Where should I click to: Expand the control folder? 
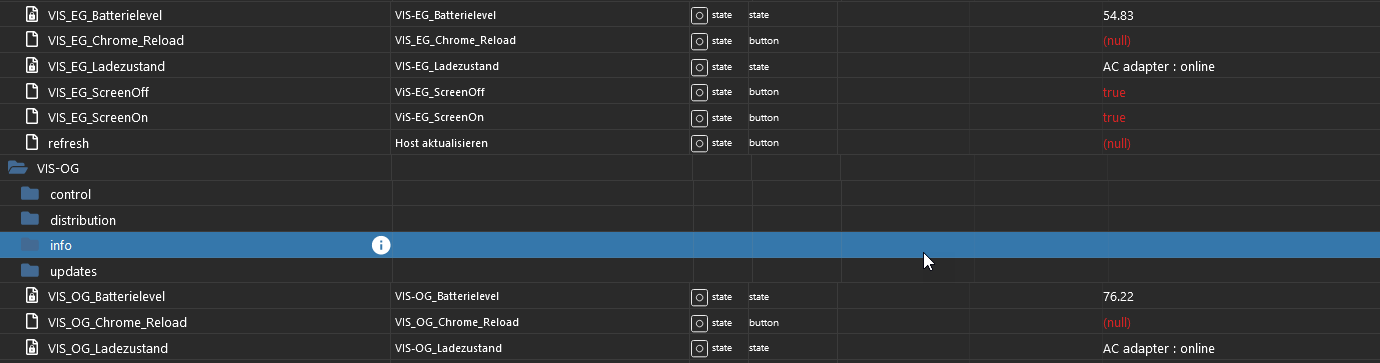30,194
